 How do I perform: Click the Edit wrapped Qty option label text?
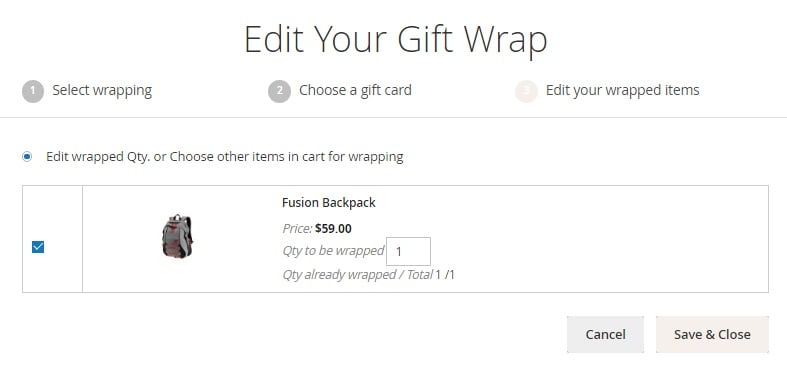(224, 157)
